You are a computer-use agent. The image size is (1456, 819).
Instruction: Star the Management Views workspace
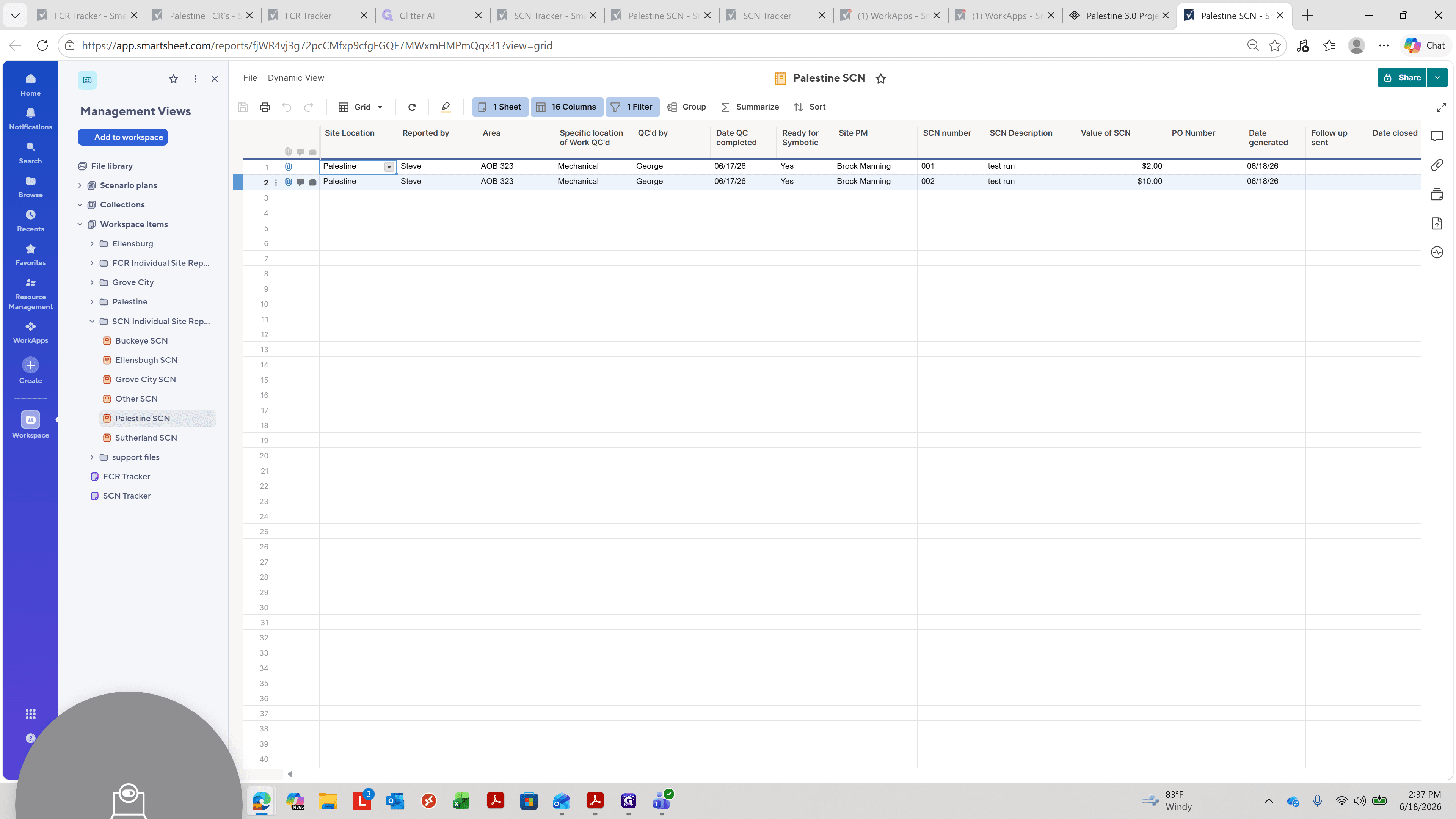tap(174, 79)
